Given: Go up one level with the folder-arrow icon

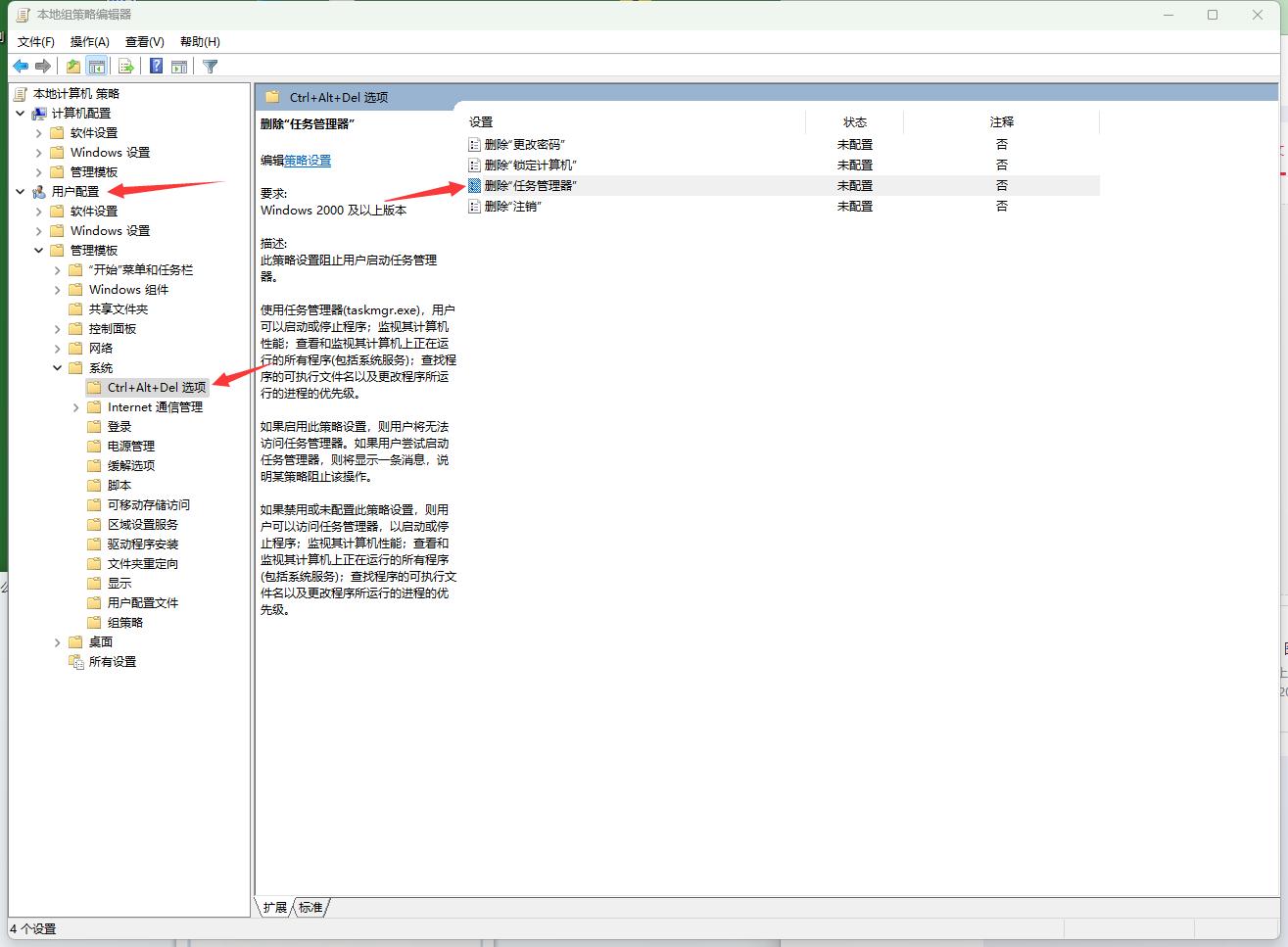Looking at the screenshot, I should pos(73,67).
